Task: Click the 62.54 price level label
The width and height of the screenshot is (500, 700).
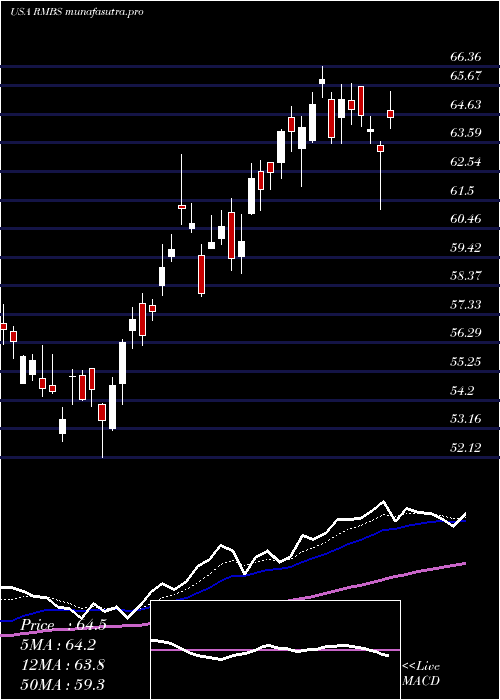Action: tap(466, 162)
